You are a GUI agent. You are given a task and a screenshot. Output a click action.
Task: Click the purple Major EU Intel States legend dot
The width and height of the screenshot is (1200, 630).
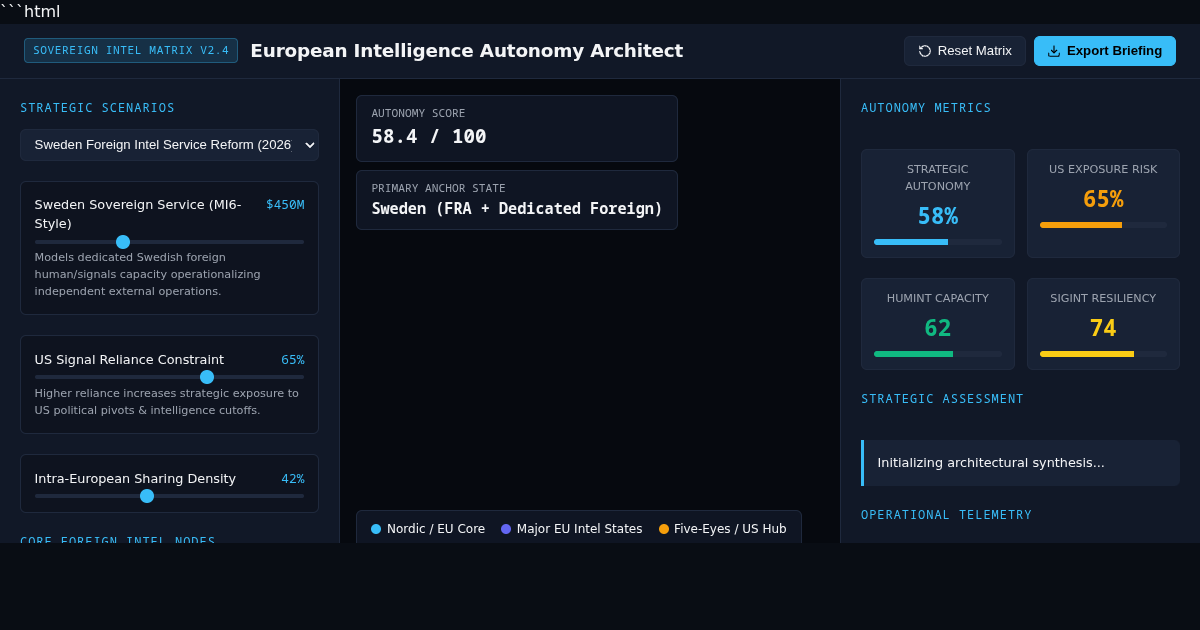click(x=506, y=529)
